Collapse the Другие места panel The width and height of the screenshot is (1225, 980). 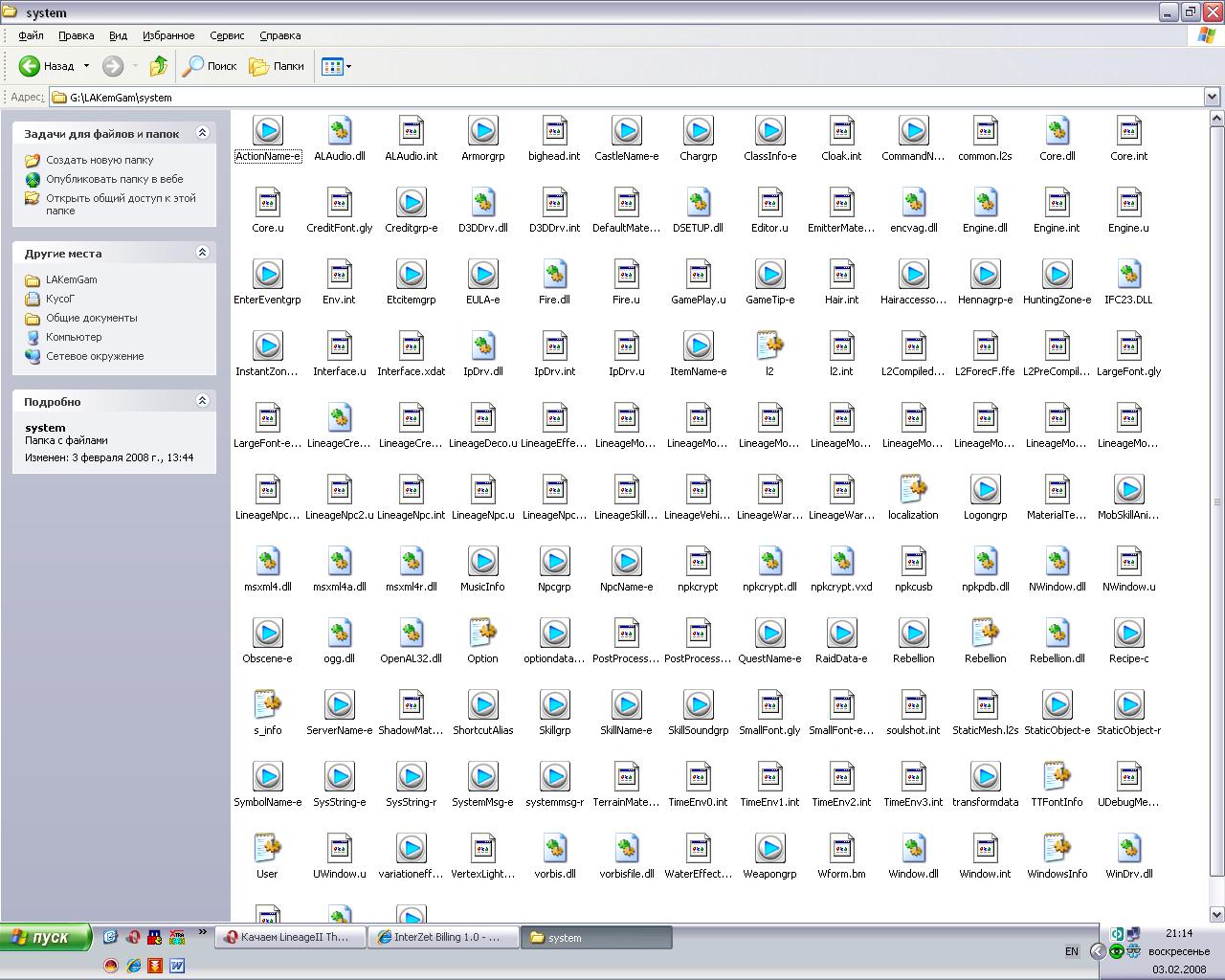pos(202,253)
